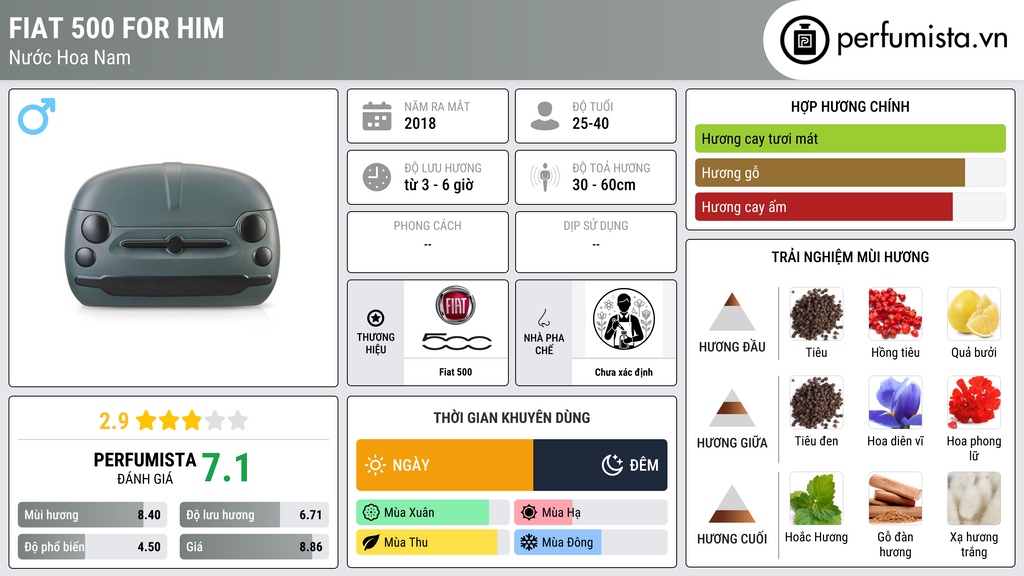Click the 2018 release year value

(x=420, y=123)
